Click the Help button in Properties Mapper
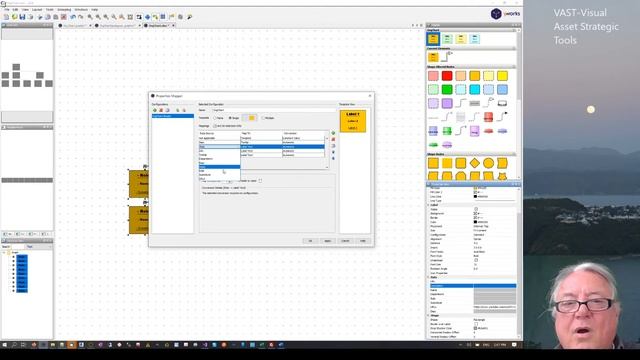 click(363, 241)
